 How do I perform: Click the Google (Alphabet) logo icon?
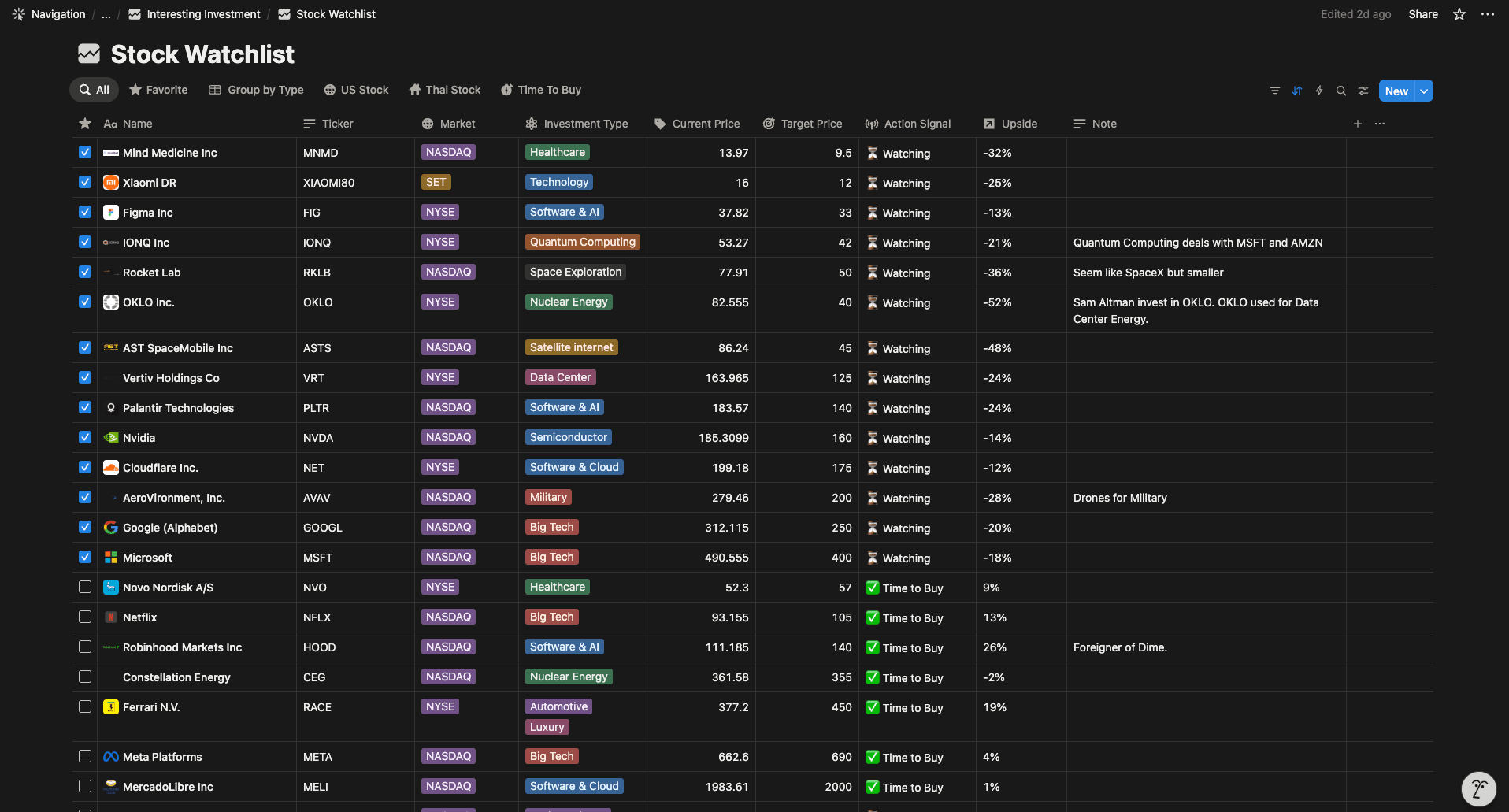[x=111, y=528]
